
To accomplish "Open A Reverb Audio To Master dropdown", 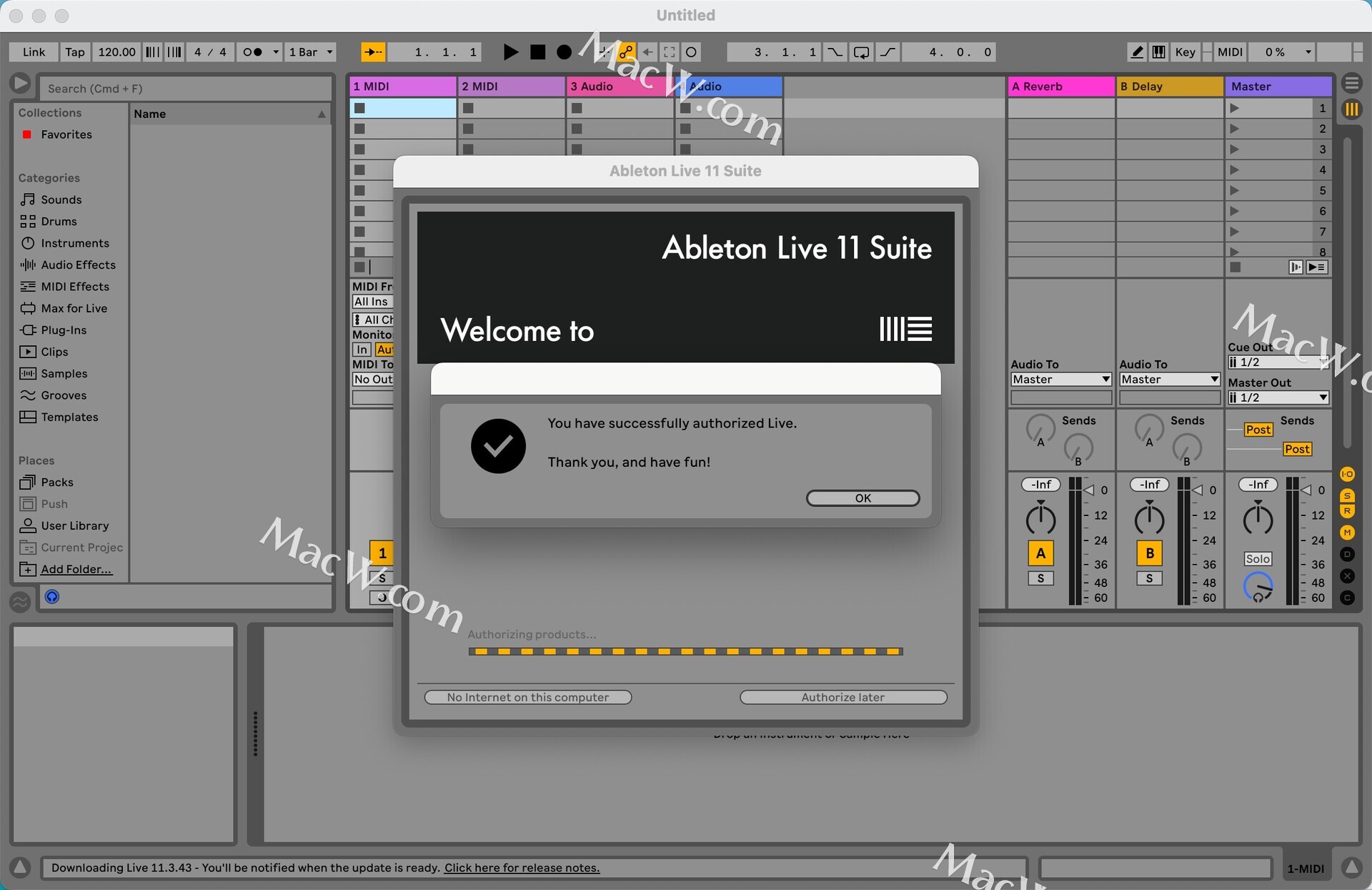I will pyautogui.click(x=1060, y=380).
